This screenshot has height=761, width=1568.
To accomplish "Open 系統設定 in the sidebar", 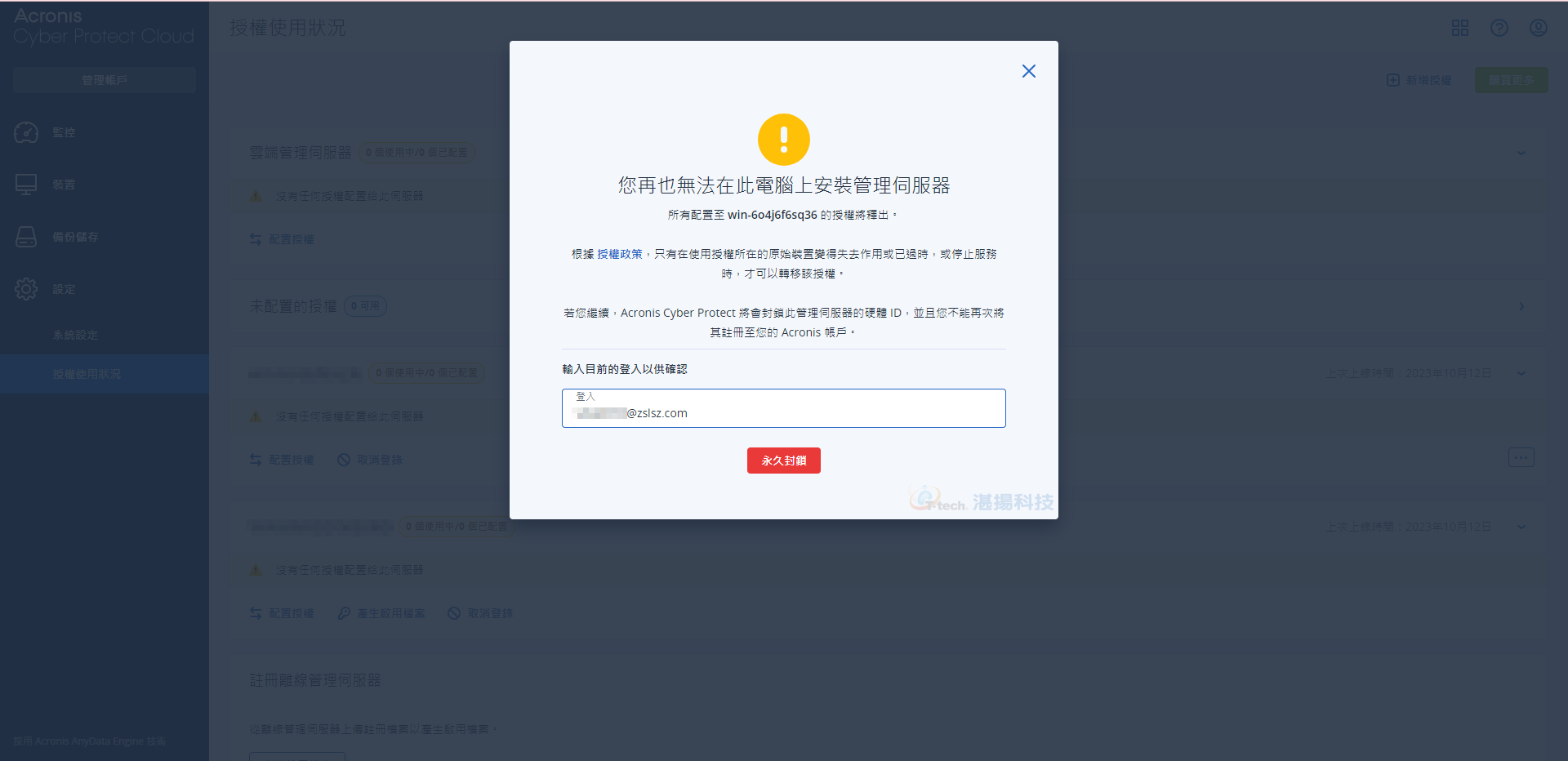I will click(75, 335).
